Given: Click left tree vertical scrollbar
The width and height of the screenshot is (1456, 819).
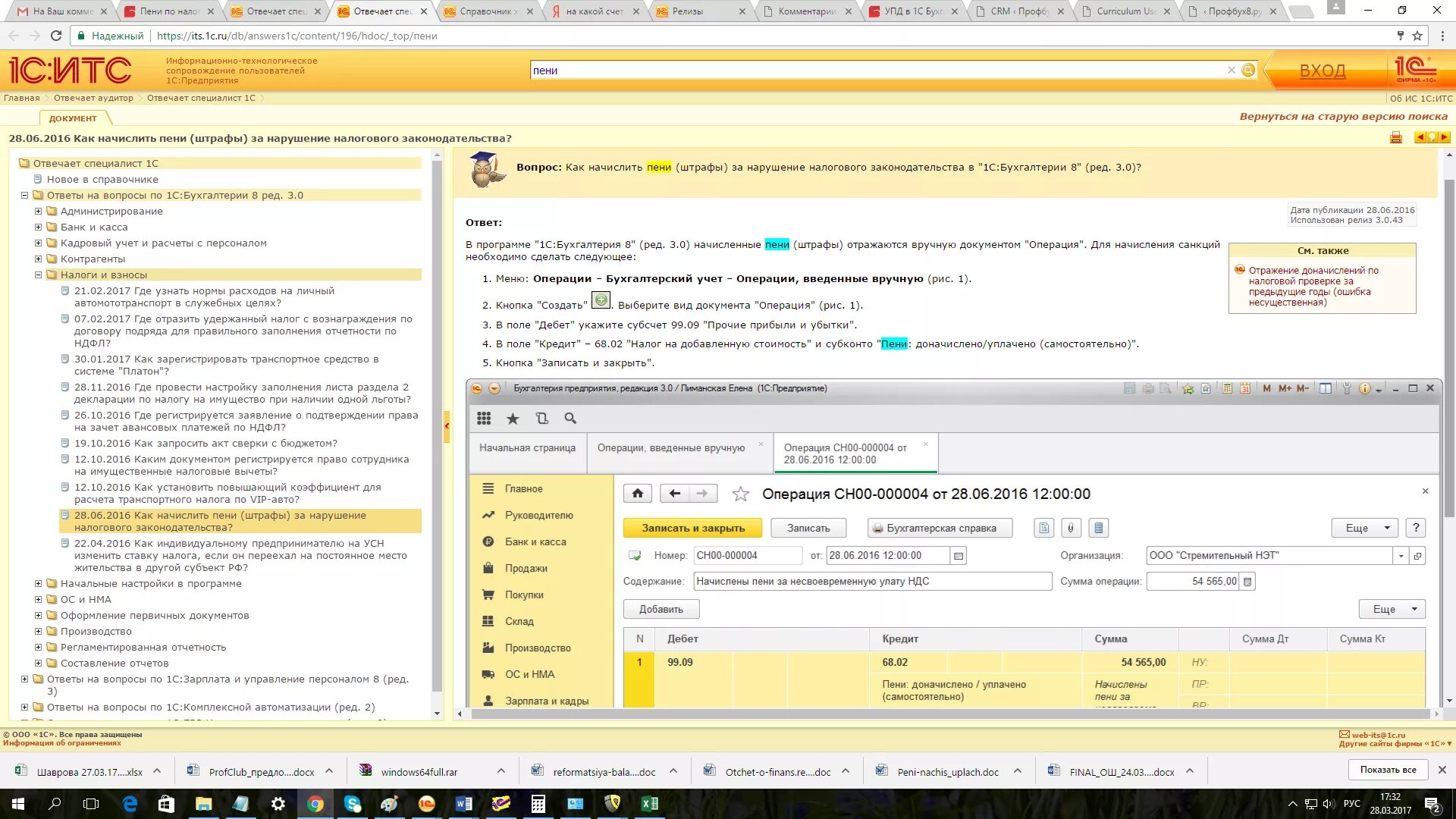Looking at the screenshot, I should (x=436, y=425).
